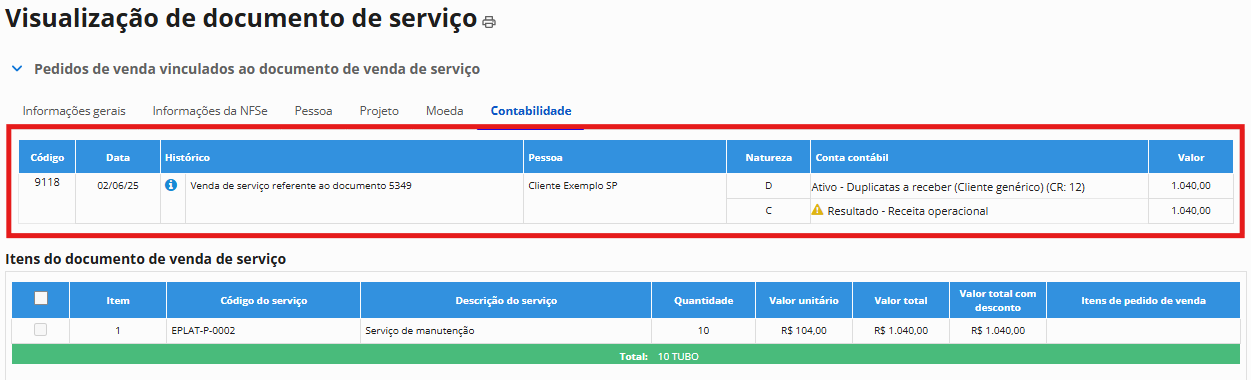The height and width of the screenshot is (380, 1251).
Task: Open the Pessoa tab
Action: coord(313,111)
